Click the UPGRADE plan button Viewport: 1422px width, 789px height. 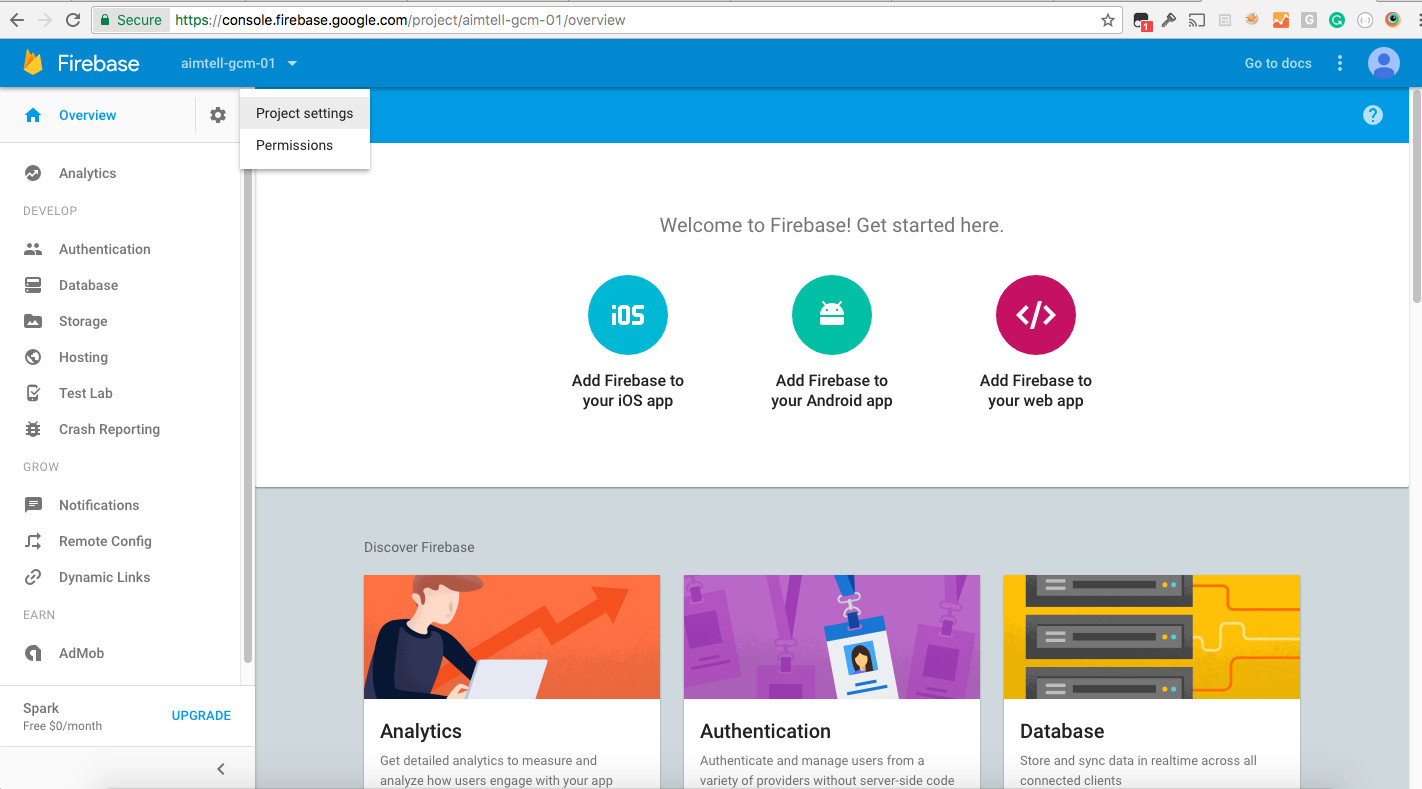click(x=201, y=716)
